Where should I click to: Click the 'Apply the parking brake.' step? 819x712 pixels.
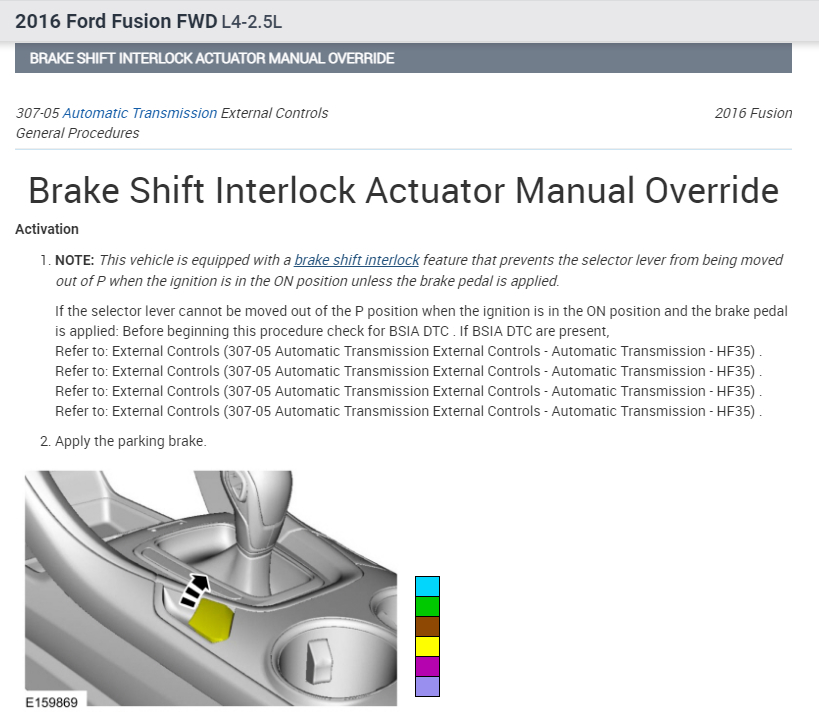tap(131, 441)
